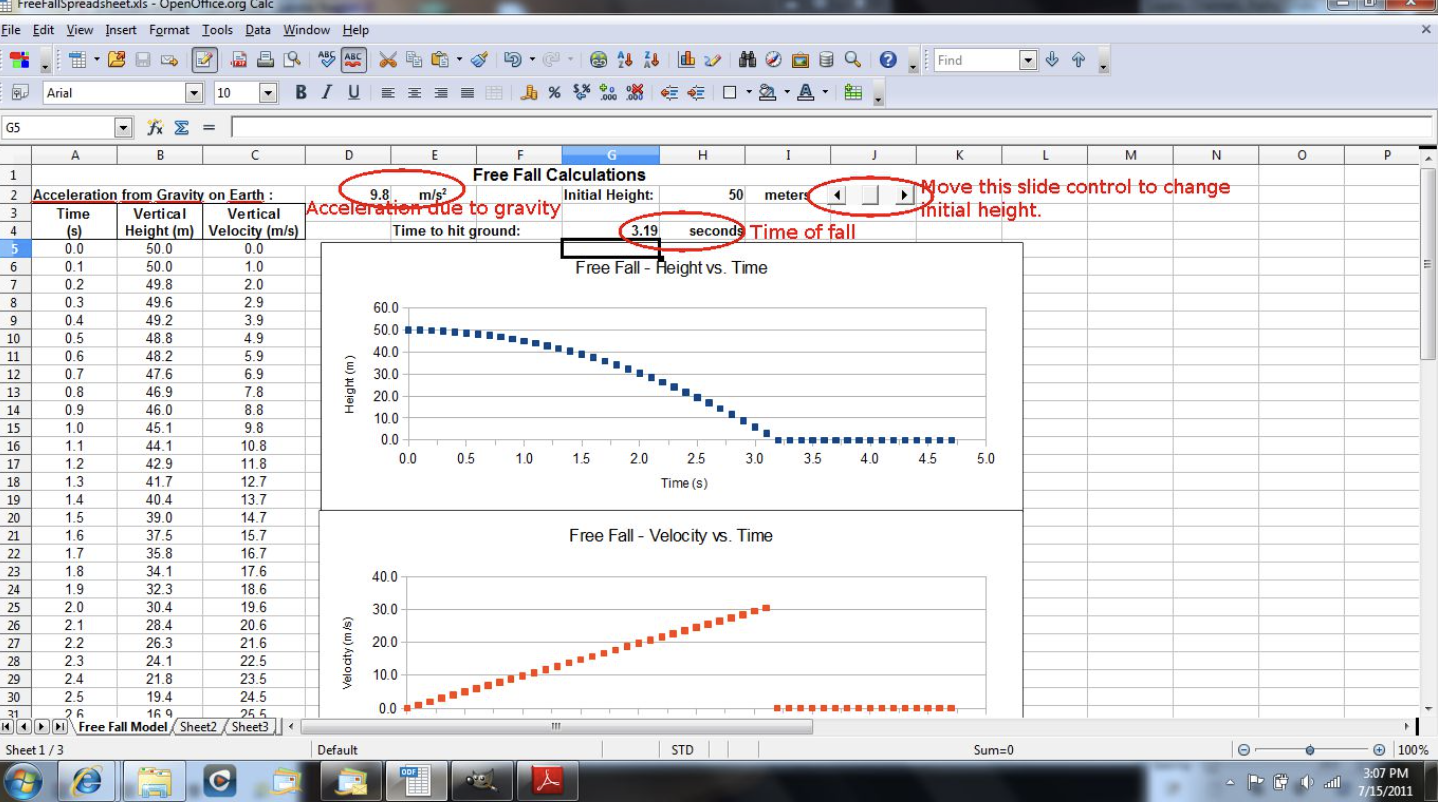
Task: Switch to the Sheet2 tab
Action: click(197, 727)
